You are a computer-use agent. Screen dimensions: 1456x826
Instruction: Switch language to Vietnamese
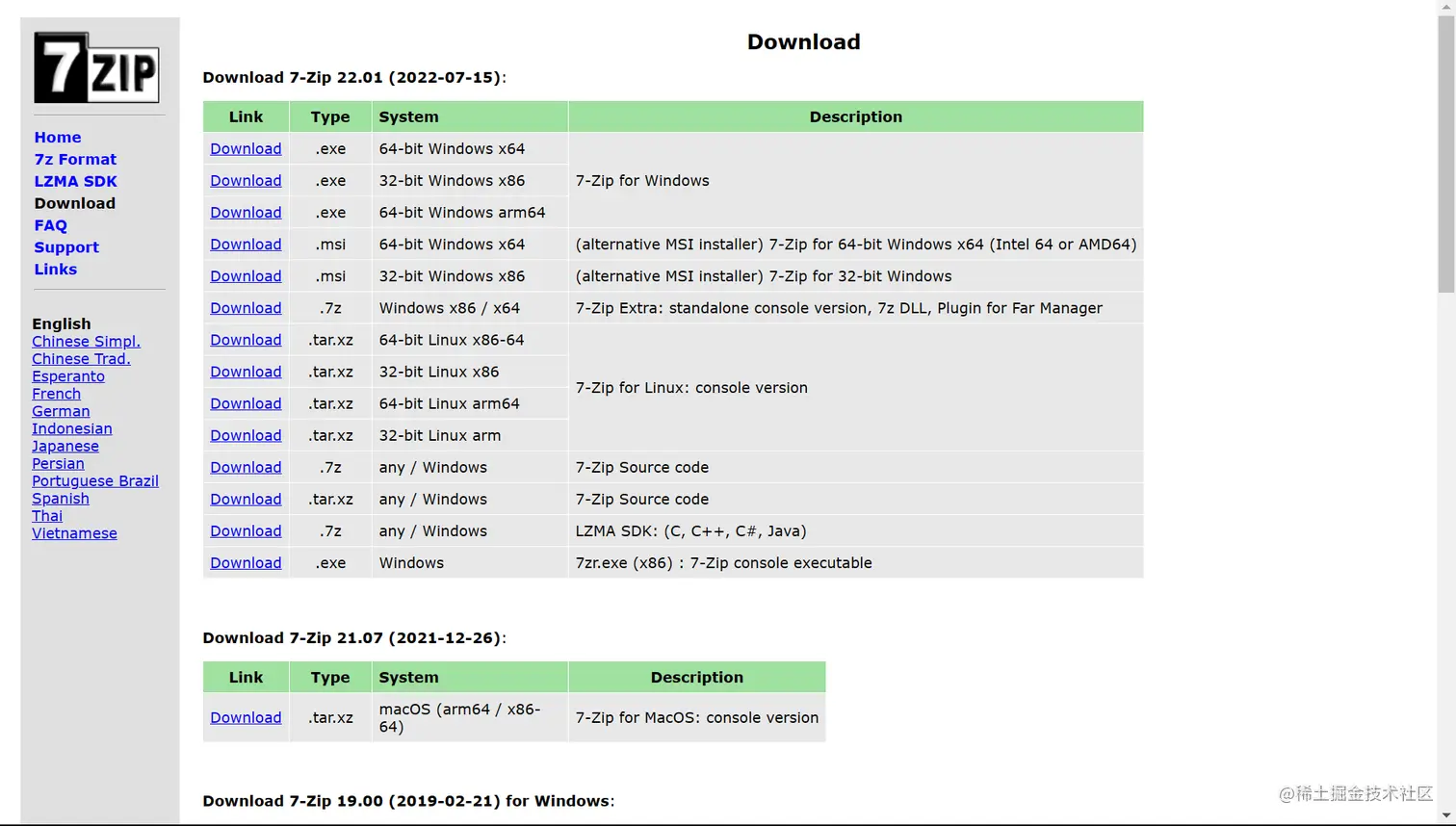pos(74,533)
